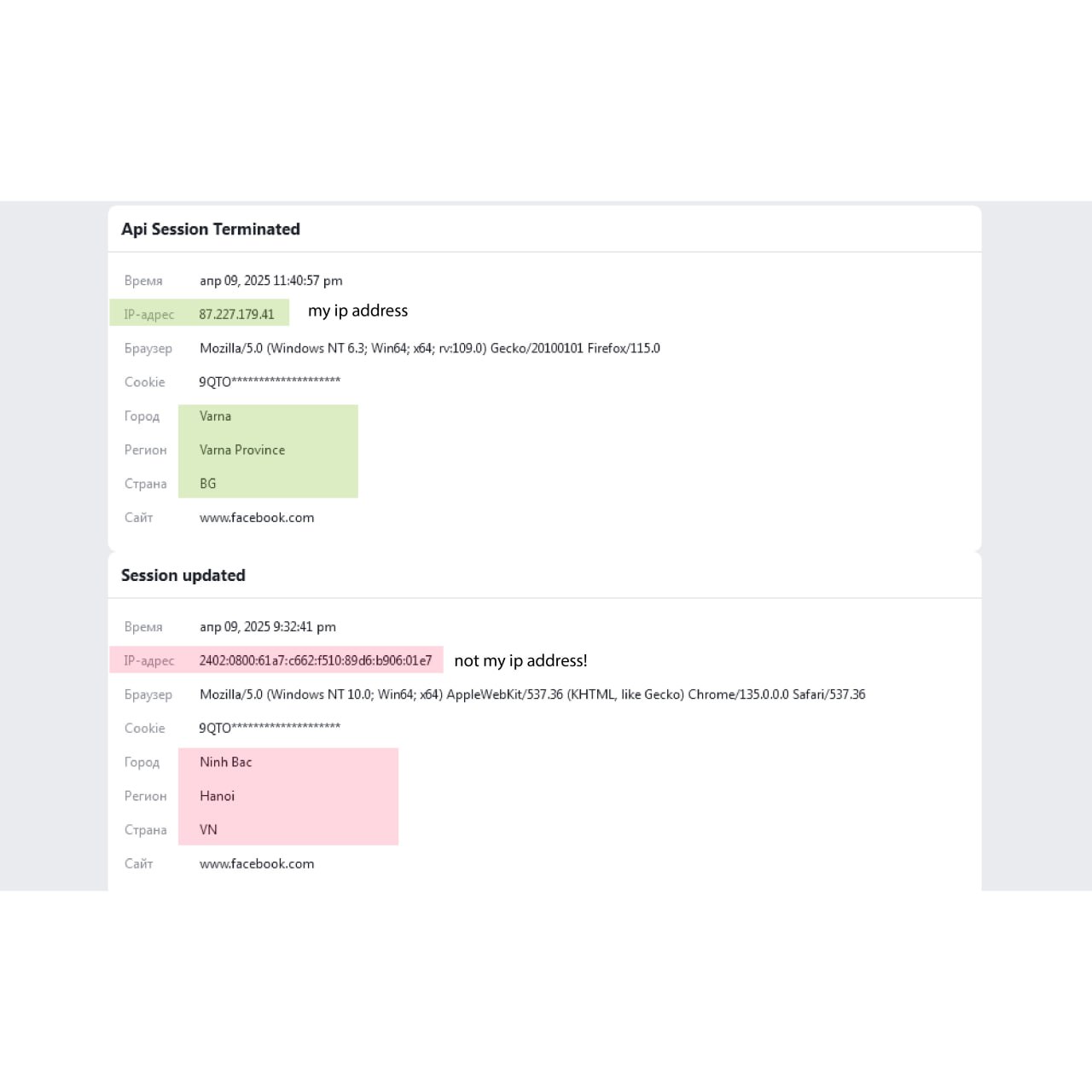Click the Firefox/115.0 browser user agent string
Image resolution: width=1092 pixels, height=1092 pixels.
[429, 348]
